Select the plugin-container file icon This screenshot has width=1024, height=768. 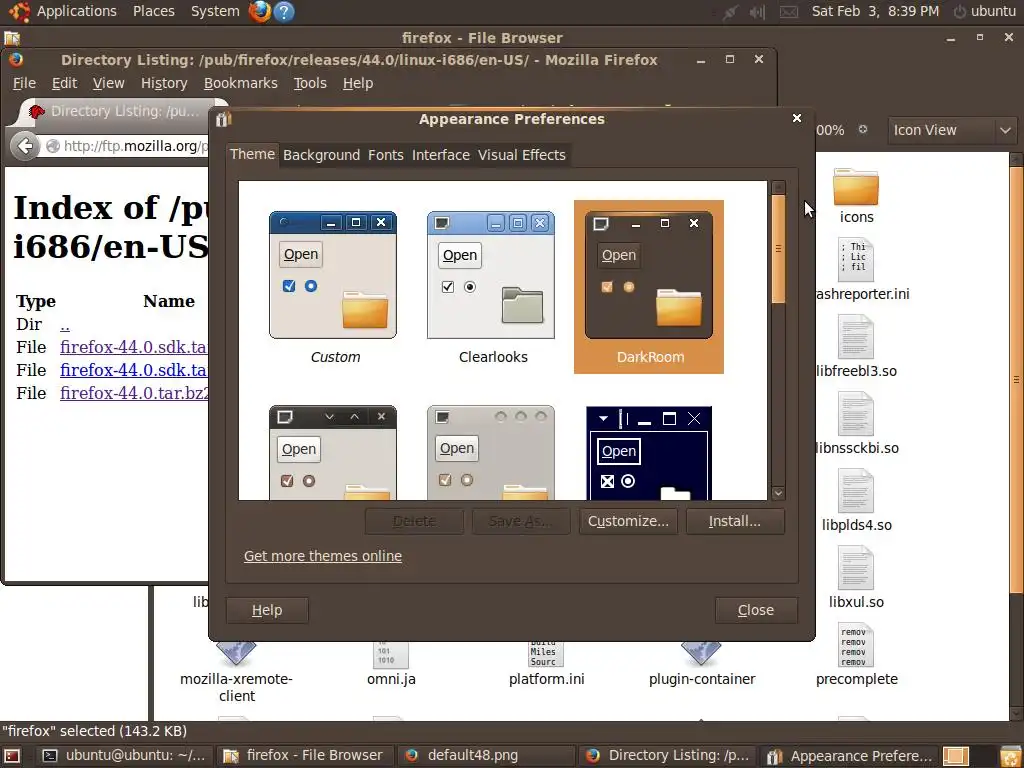click(701, 663)
